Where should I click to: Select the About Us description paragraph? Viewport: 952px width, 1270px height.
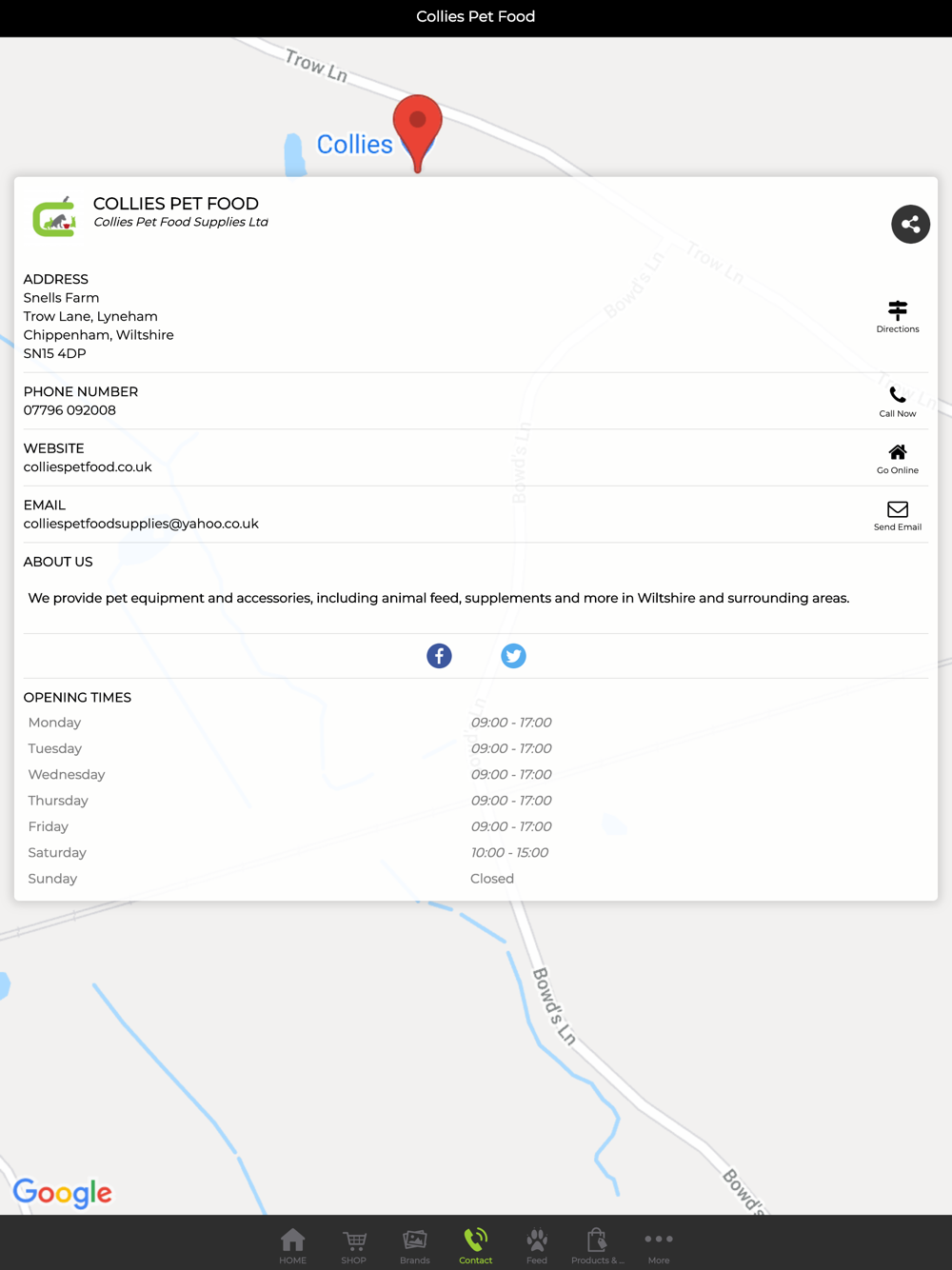439,598
